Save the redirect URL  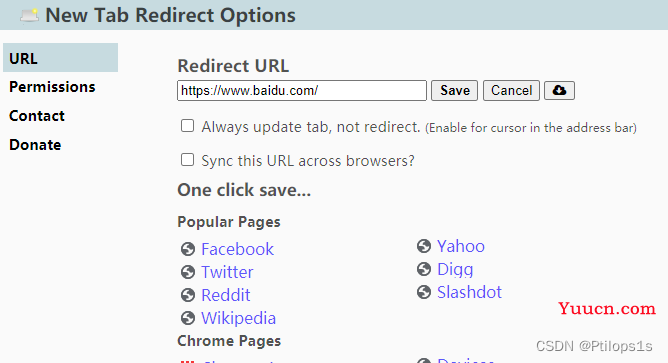(454, 90)
